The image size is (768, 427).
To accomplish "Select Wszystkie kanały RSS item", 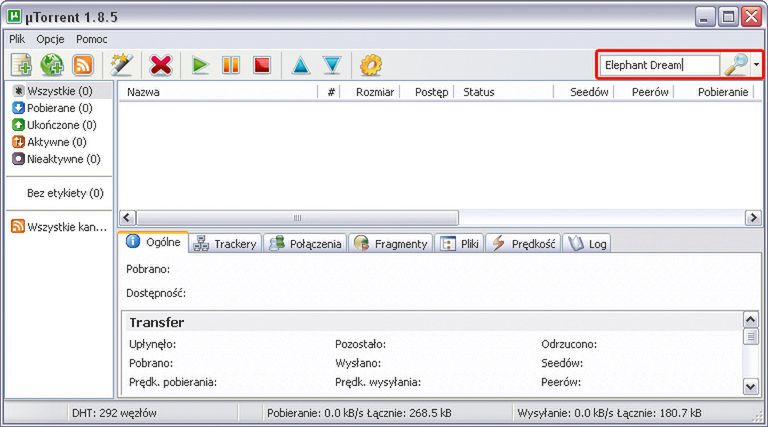I will click(x=59, y=227).
